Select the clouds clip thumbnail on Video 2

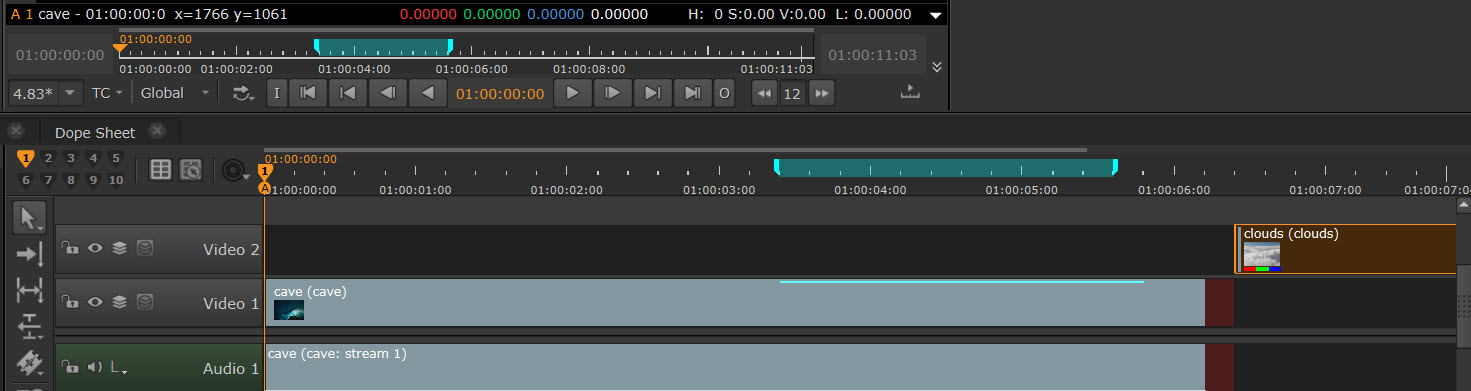click(1262, 256)
